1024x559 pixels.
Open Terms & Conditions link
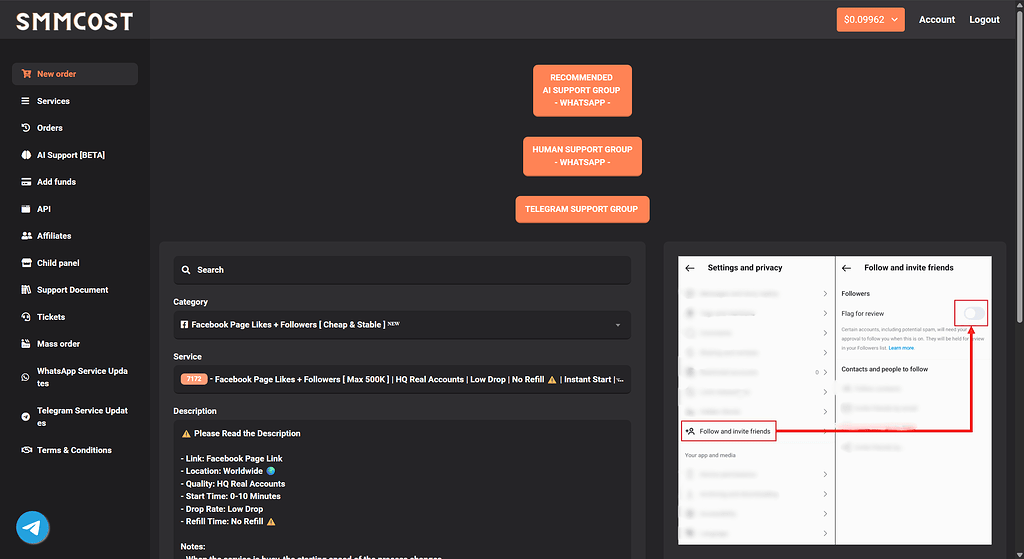point(75,450)
